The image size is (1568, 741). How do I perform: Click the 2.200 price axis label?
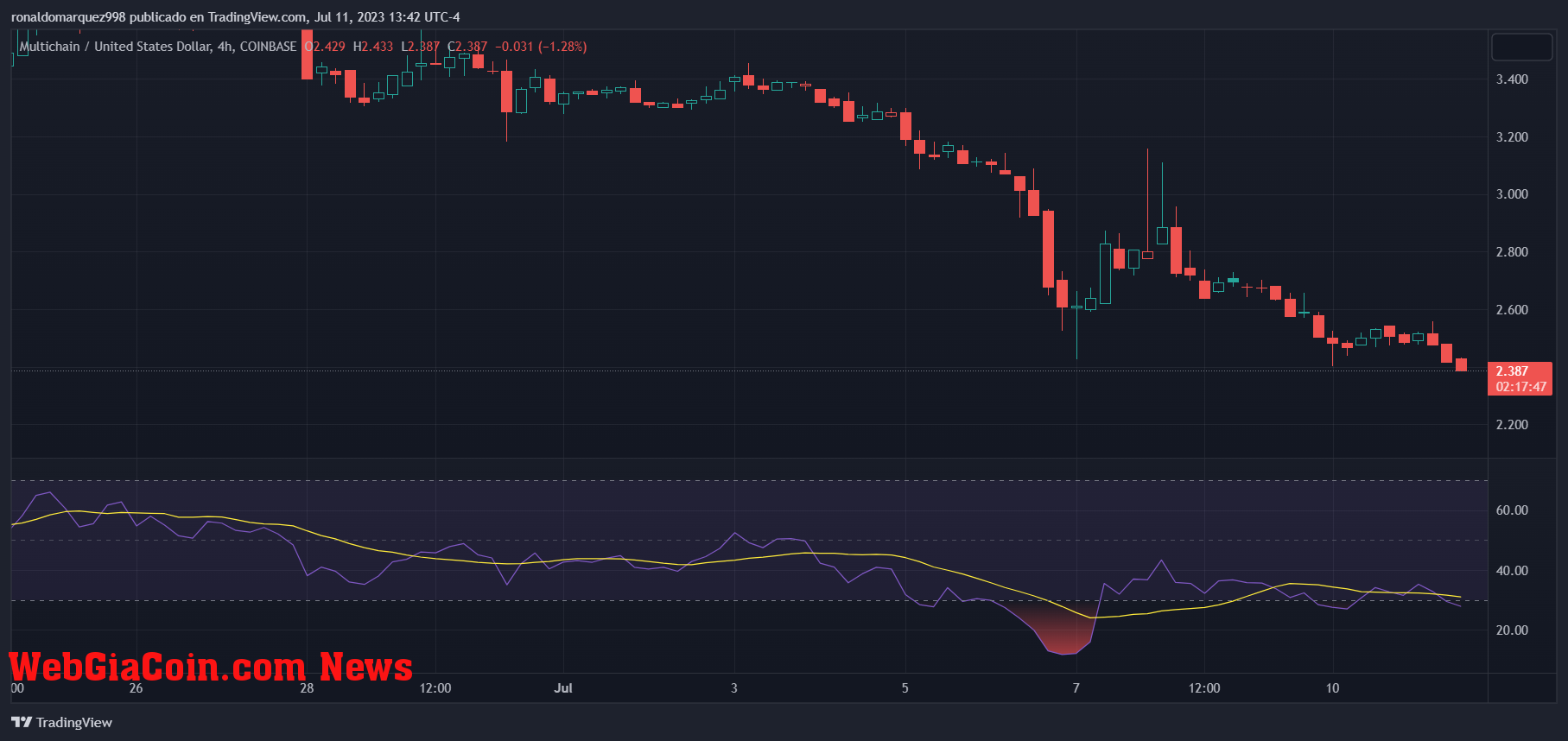[x=1512, y=425]
